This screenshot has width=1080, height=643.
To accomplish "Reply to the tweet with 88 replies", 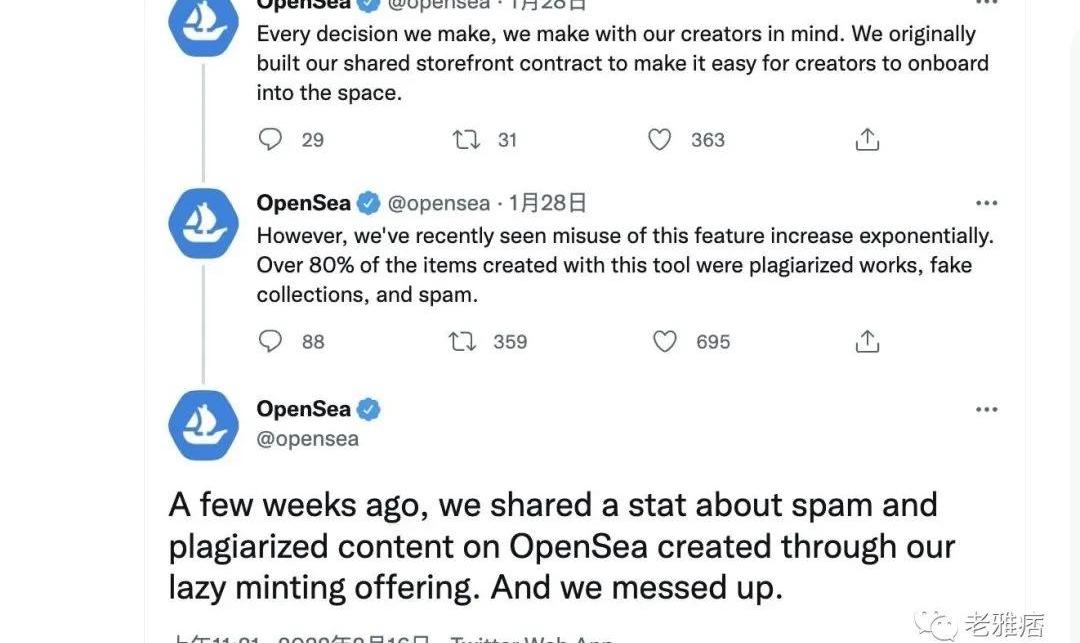I will point(270,341).
